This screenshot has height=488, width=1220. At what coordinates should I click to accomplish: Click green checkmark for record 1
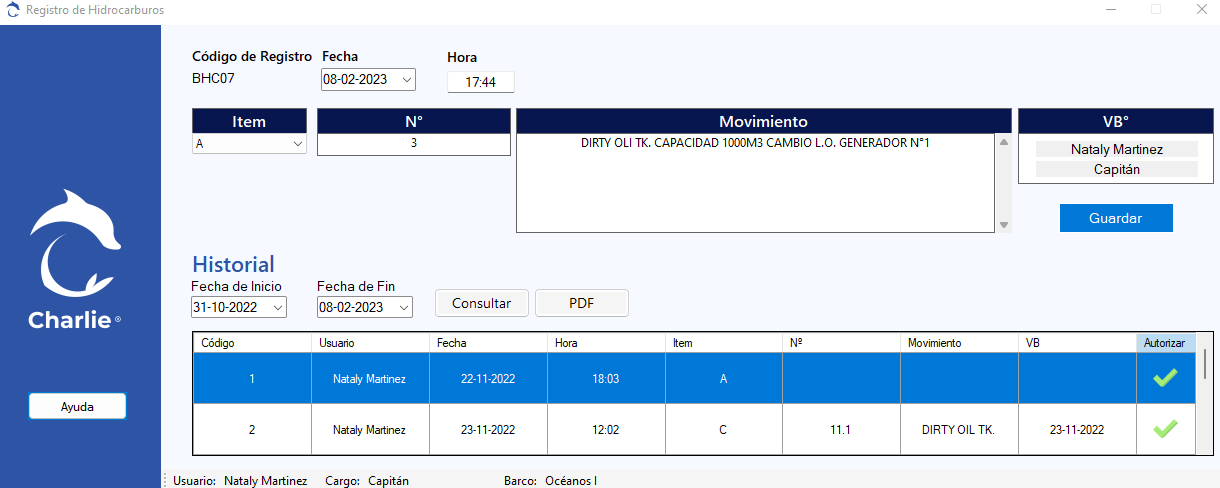click(x=1165, y=378)
